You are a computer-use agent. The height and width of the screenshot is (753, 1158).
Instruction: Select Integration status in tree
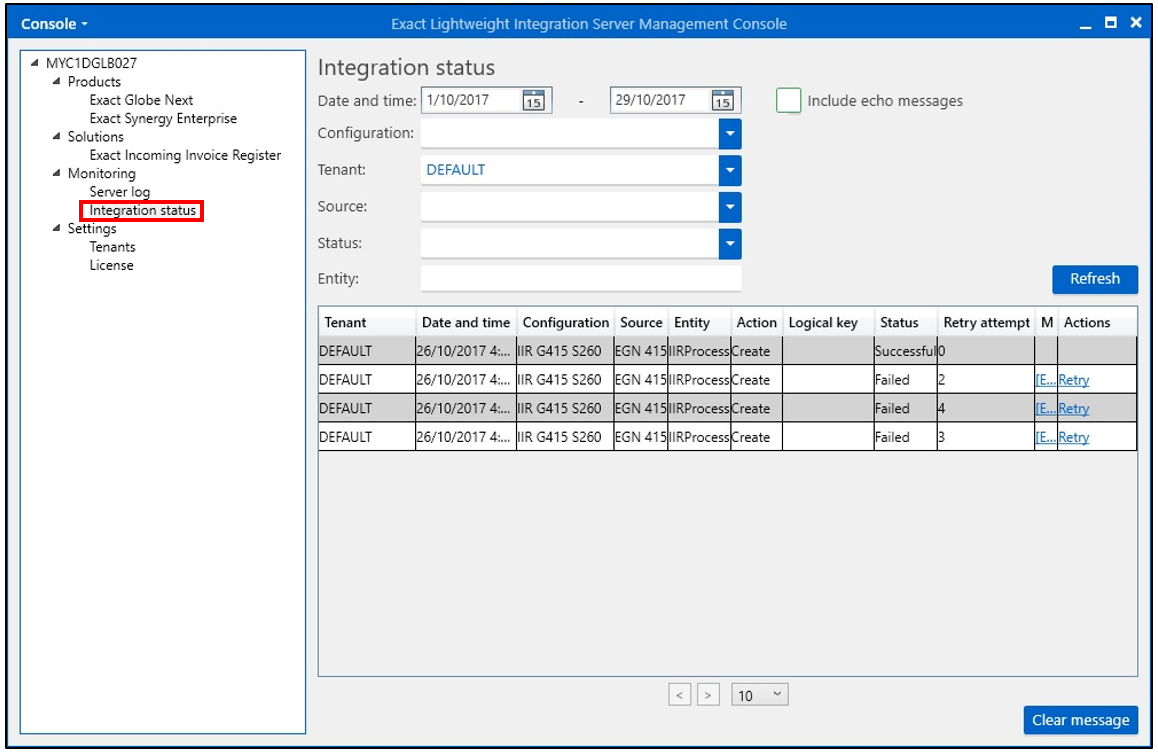coord(143,210)
